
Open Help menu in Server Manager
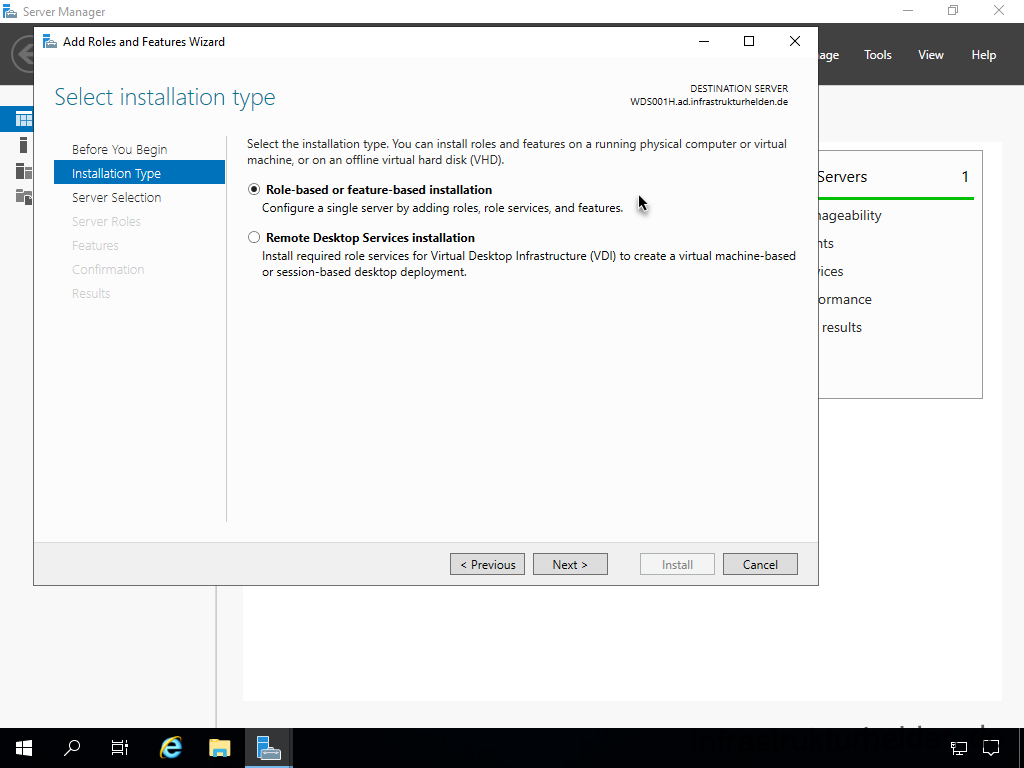(x=984, y=55)
